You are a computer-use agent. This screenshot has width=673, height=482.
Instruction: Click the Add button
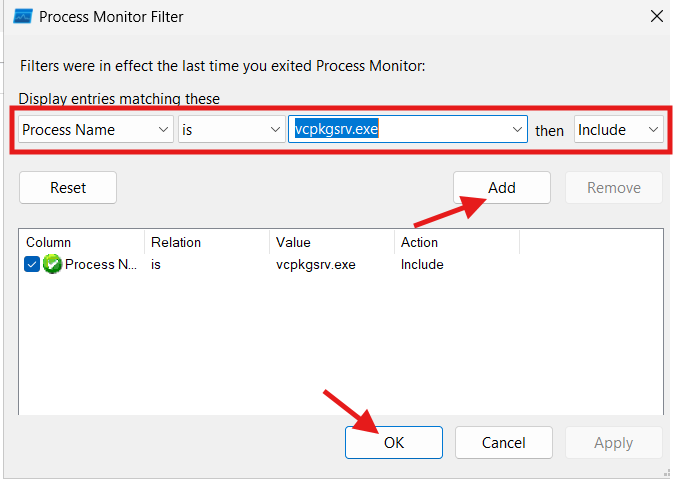click(502, 188)
